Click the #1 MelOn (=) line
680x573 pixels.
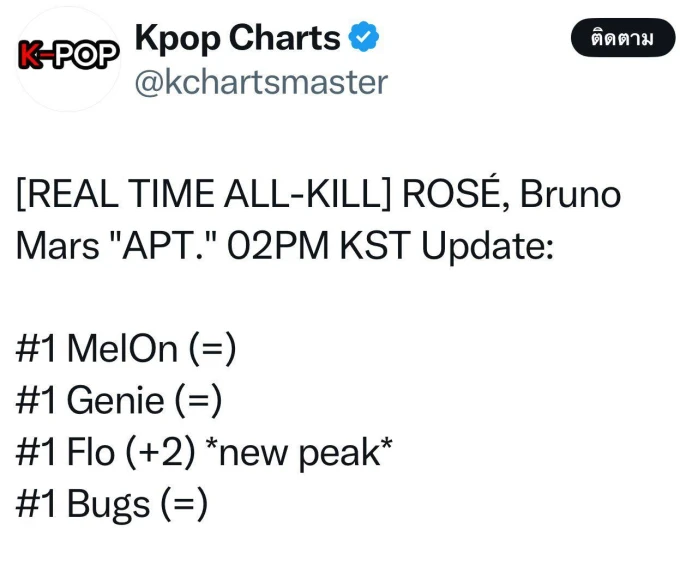pos(126,348)
